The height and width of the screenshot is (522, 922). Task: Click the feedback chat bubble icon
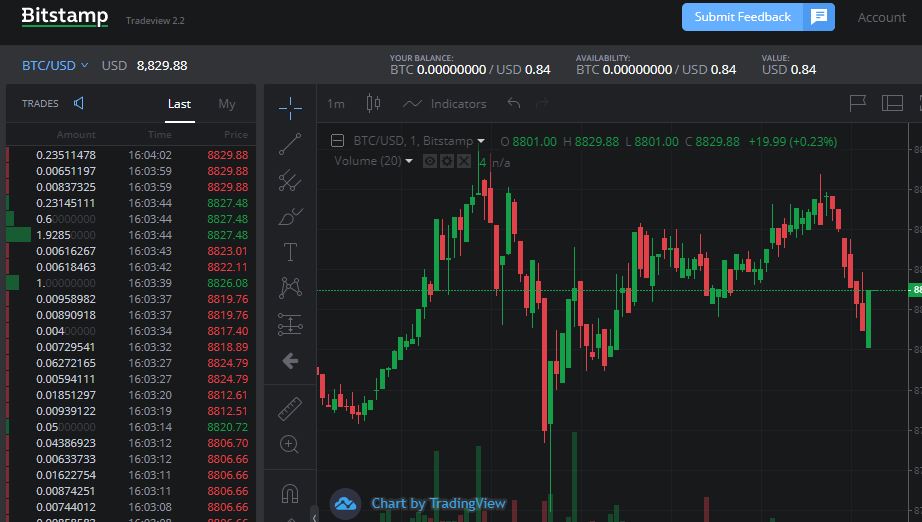click(x=819, y=17)
